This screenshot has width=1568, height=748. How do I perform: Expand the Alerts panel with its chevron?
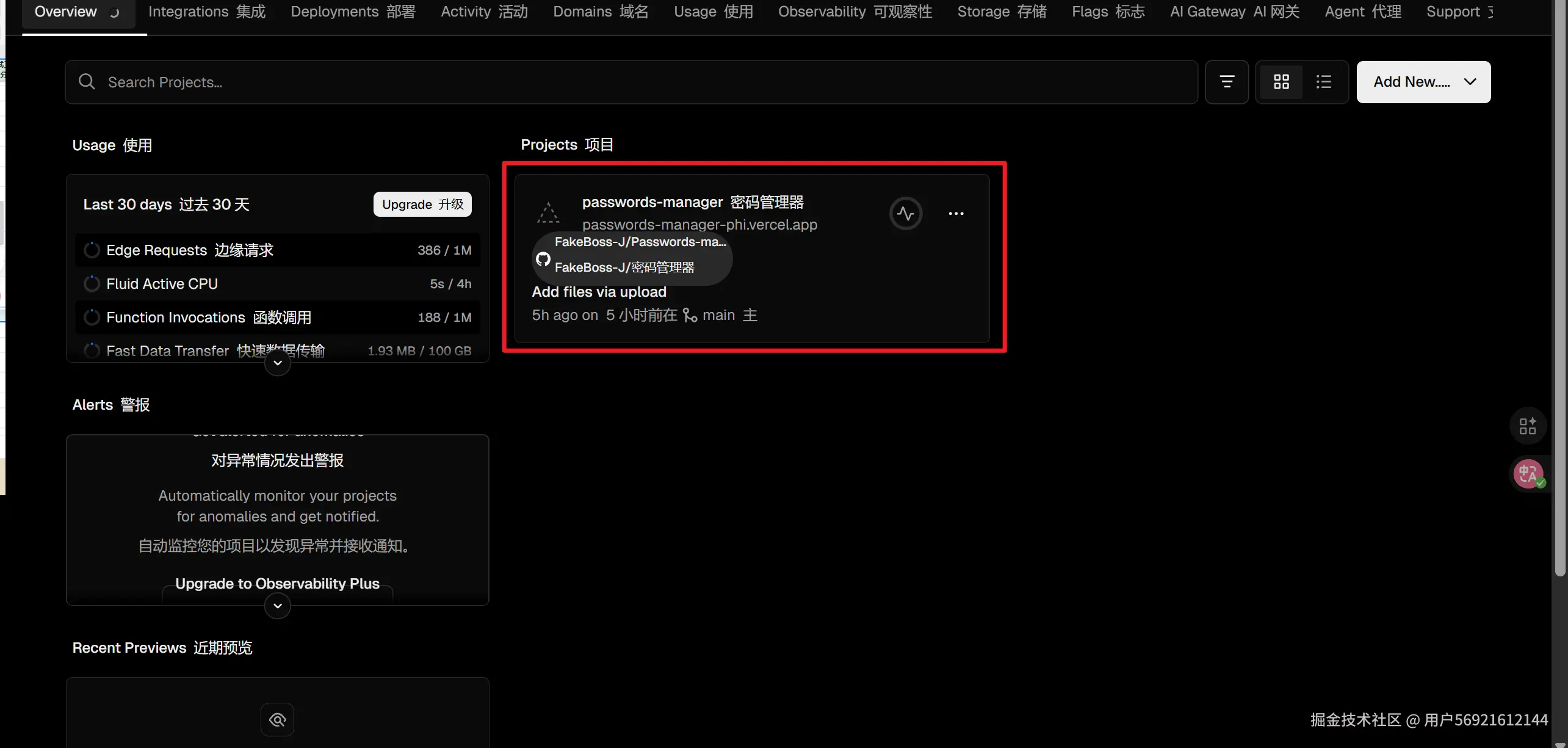point(277,606)
